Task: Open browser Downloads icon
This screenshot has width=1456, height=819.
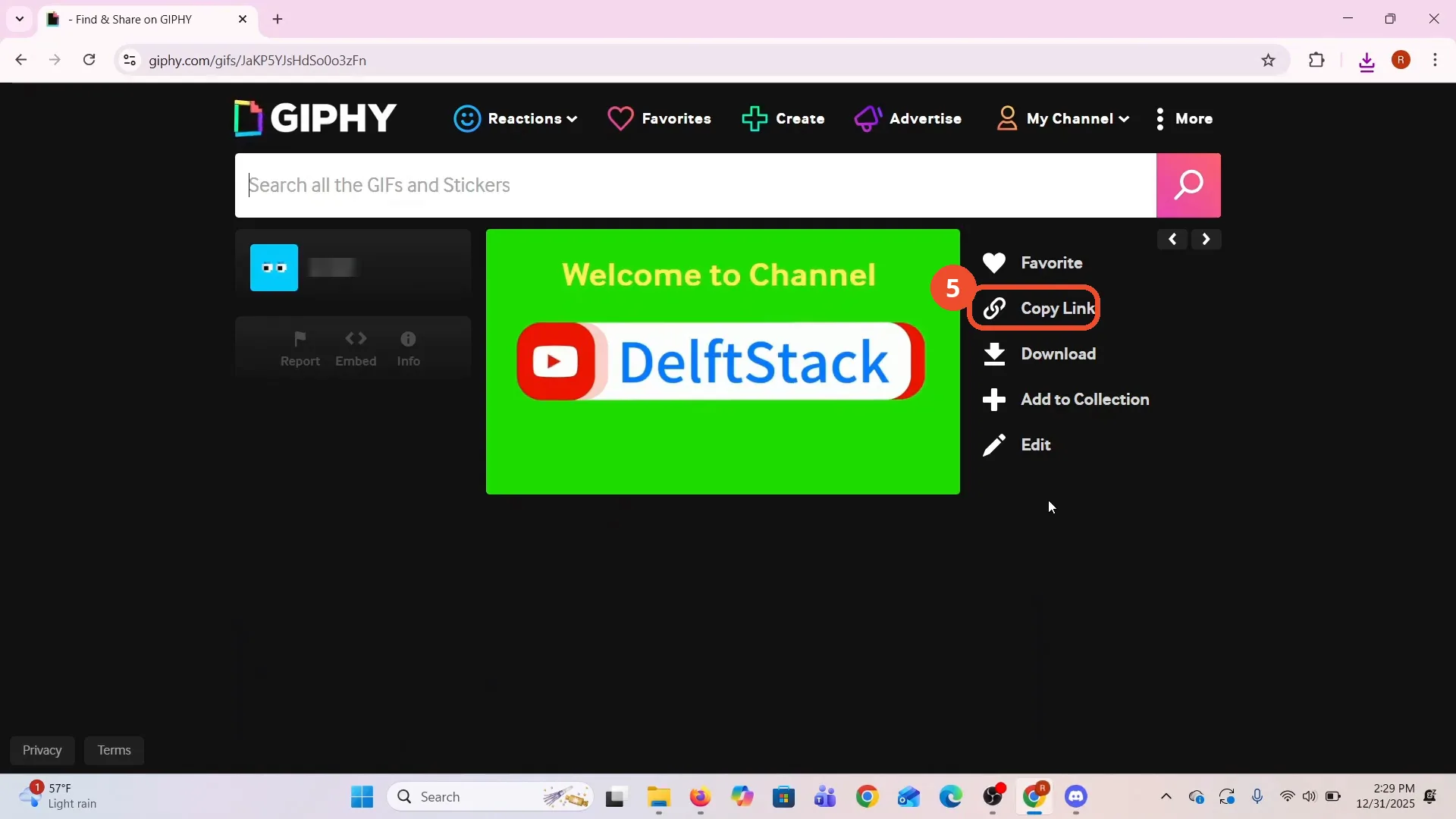Action: coord(1367,61)
